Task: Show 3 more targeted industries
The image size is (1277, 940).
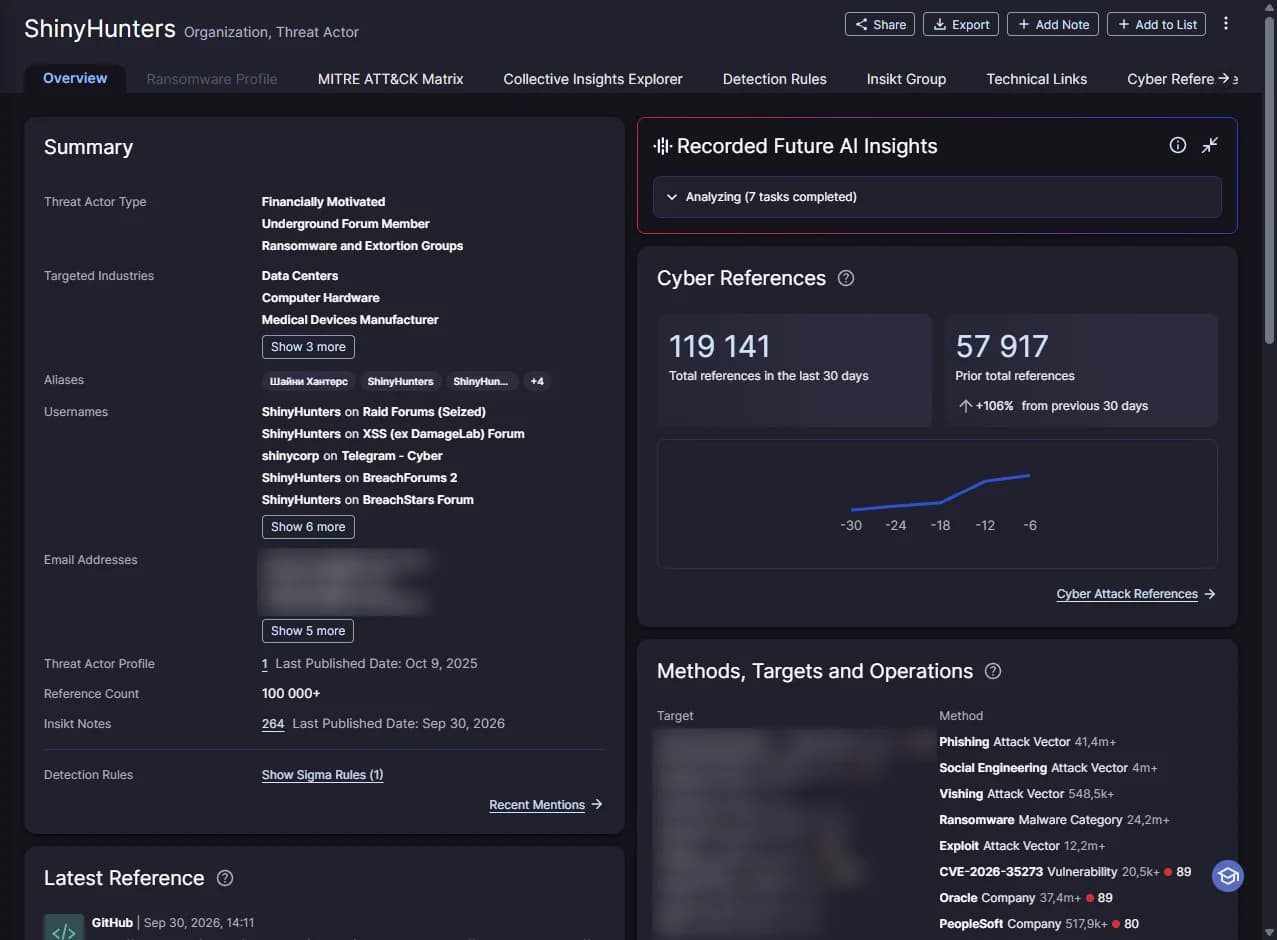Action: (308, 347)
